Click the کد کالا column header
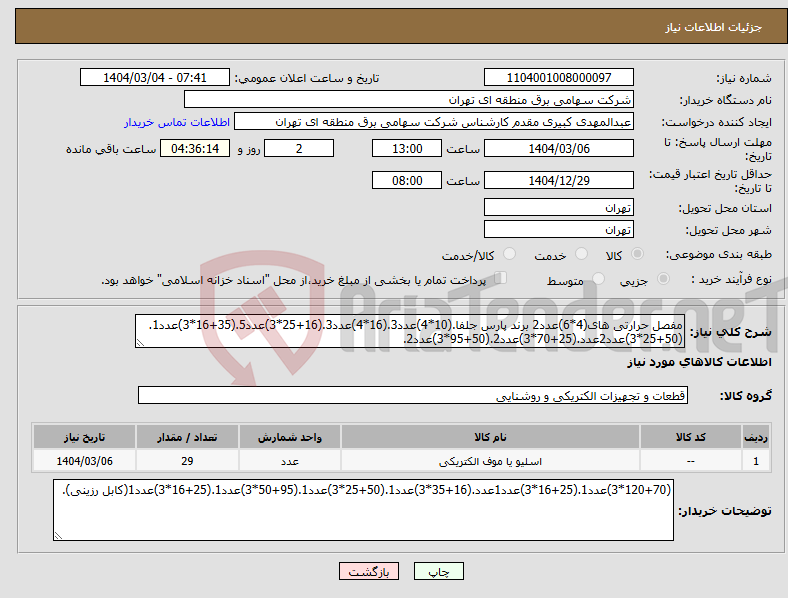The height and width of the screenshot is (598, 788). (691, 437)
